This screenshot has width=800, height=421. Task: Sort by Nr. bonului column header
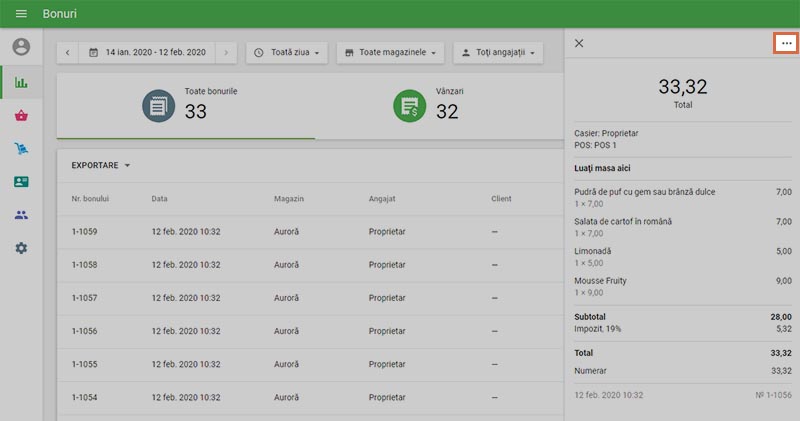(x=90, y=199)
